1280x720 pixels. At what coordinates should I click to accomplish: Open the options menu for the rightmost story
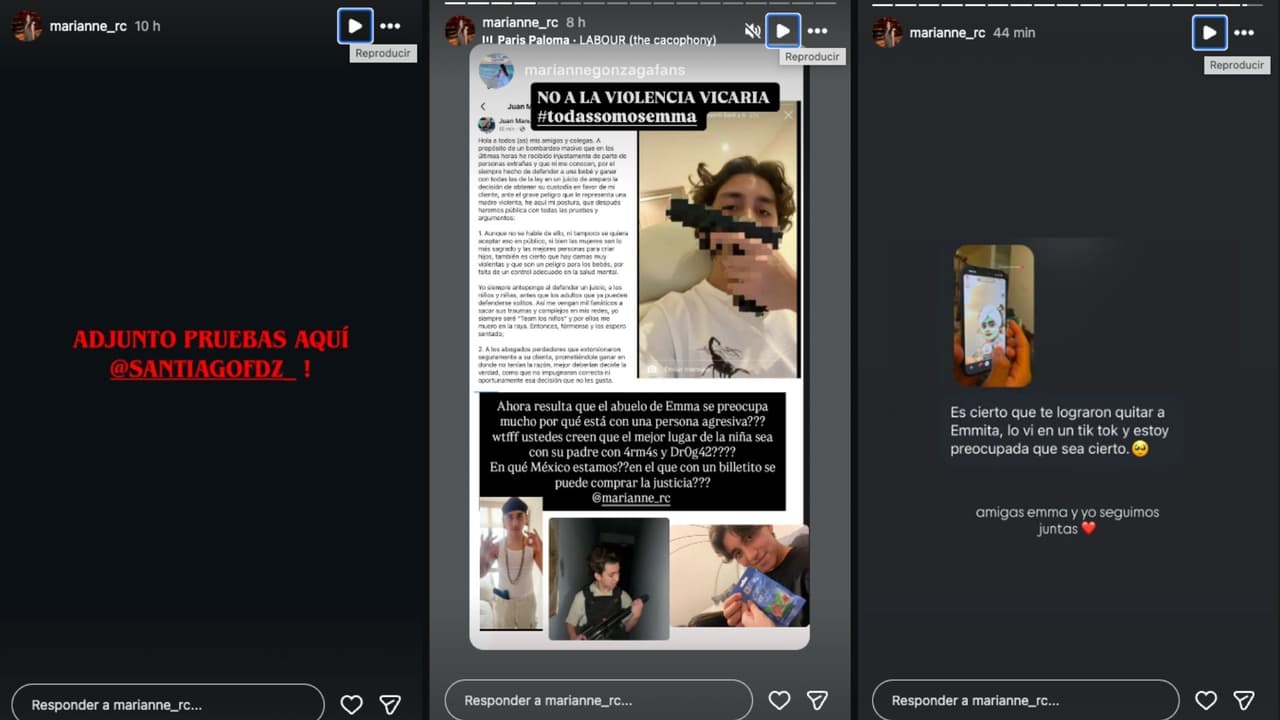coord(1245,32)
